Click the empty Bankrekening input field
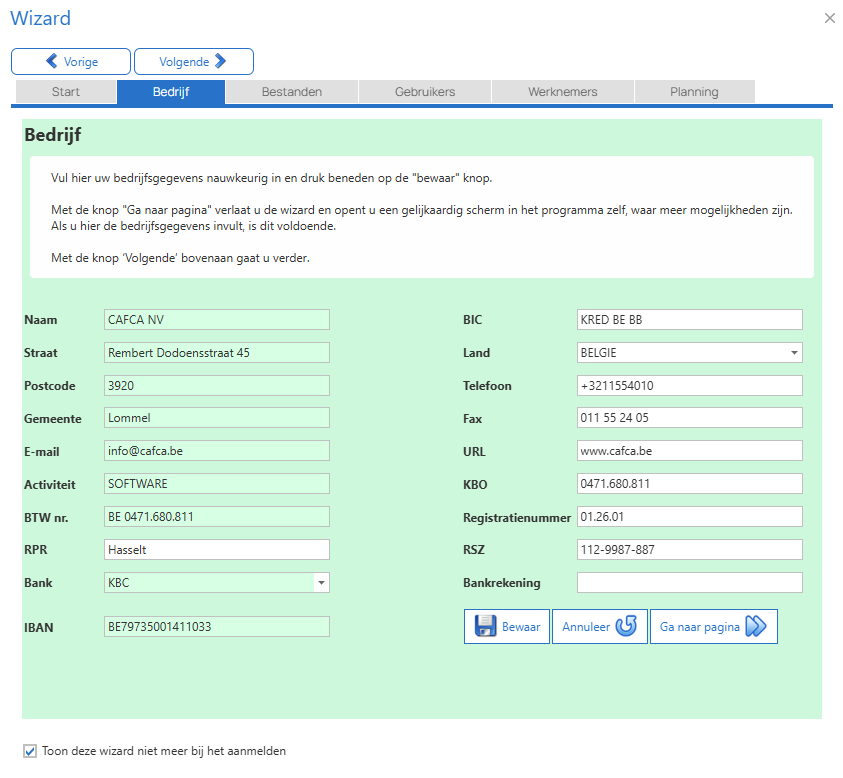This screenshot has height=778, width=843. click(690, 583)
